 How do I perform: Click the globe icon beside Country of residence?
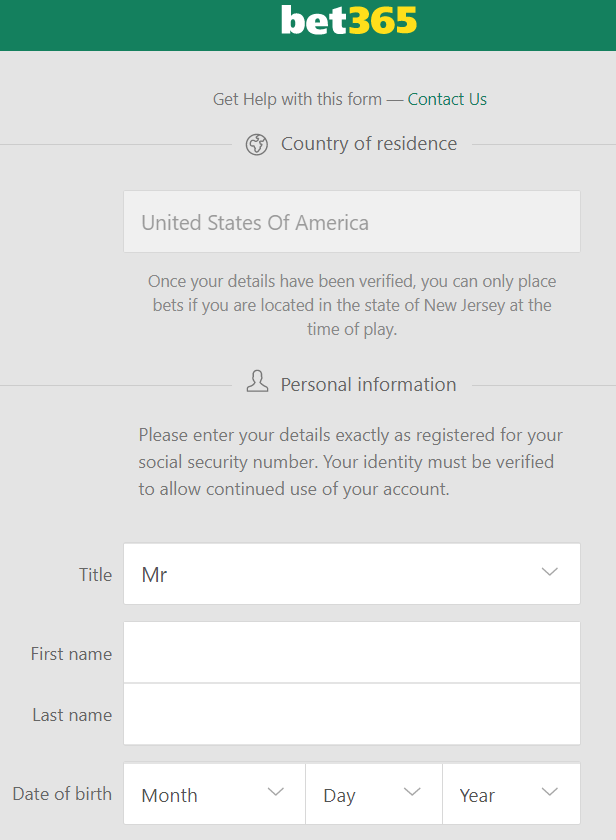point(257,144)
